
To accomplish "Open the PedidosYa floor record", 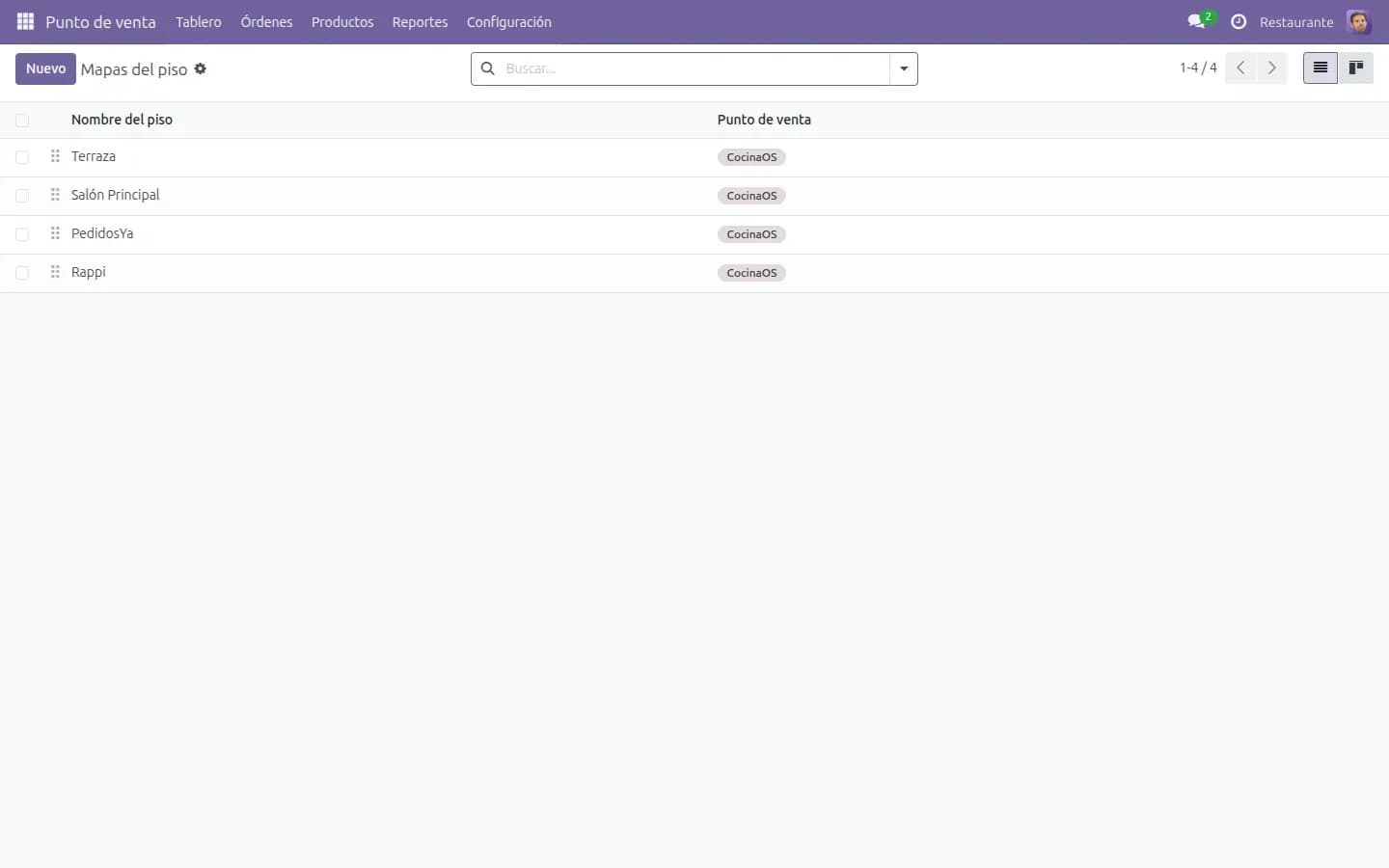I will (102, 233).
